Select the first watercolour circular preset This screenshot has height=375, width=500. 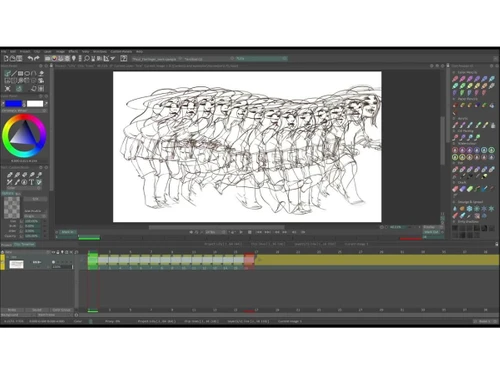coord(455,150)
